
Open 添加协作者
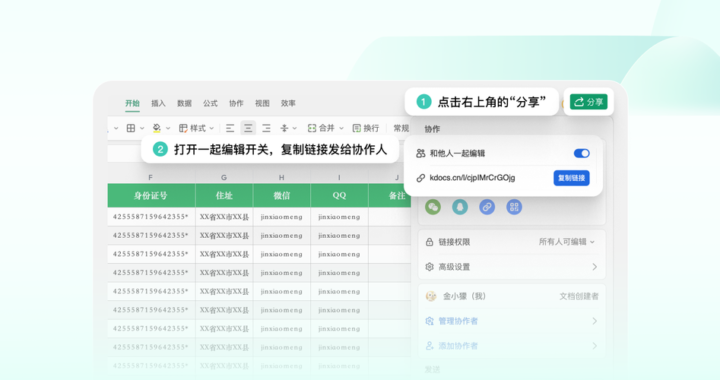click(458, 346)
